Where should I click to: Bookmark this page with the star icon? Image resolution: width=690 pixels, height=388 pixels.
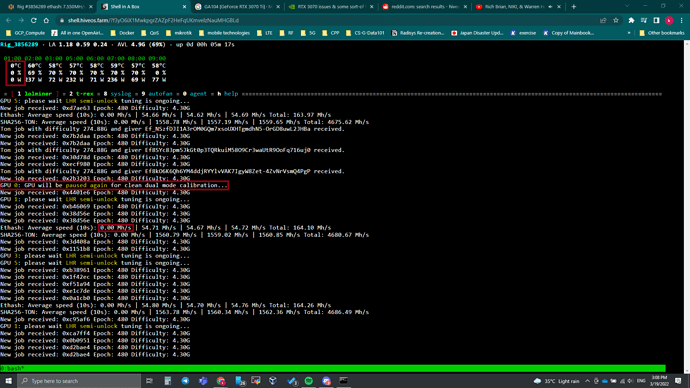tap(616, 20)
